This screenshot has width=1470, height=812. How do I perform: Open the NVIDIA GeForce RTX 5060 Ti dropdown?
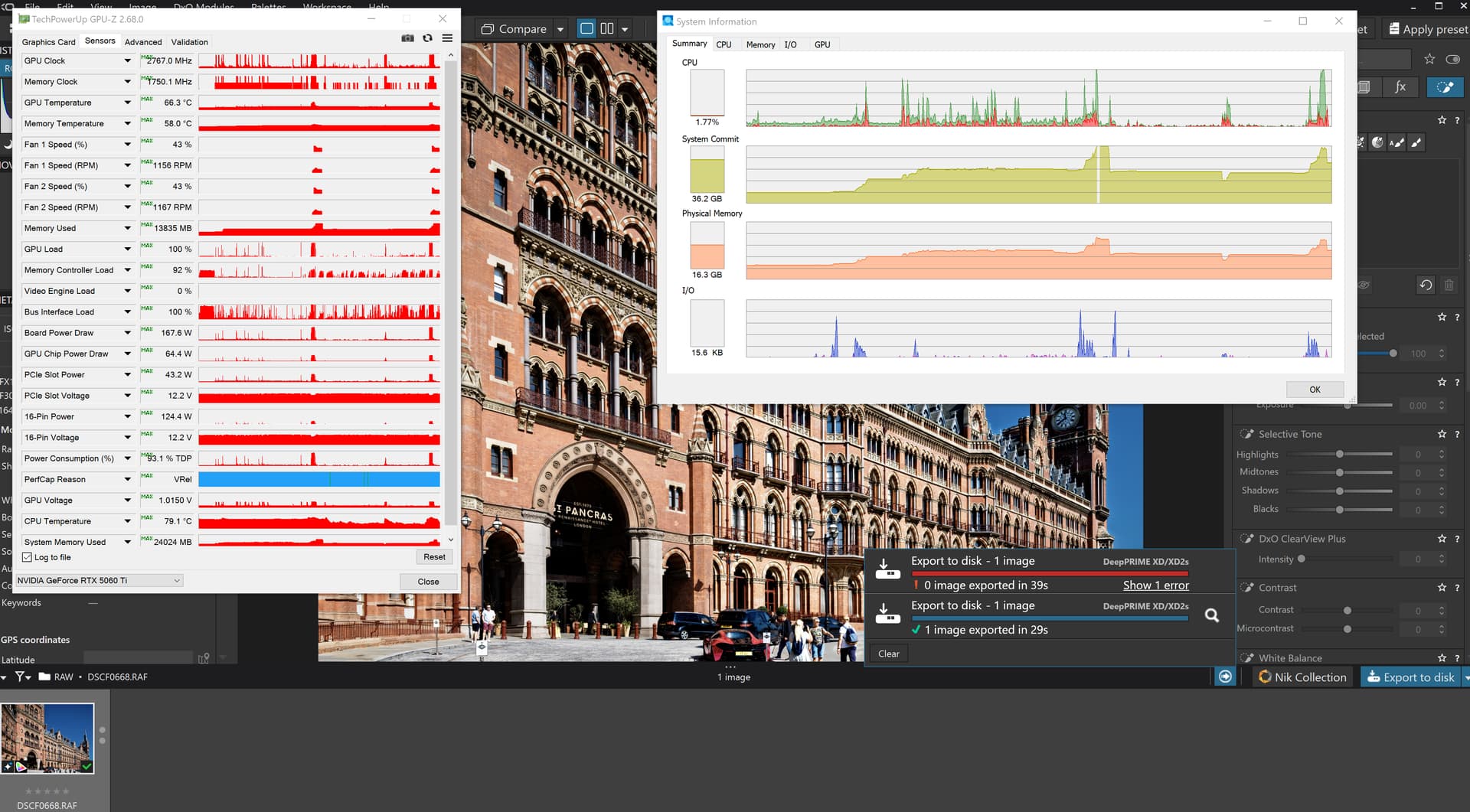tap(176, 581)
